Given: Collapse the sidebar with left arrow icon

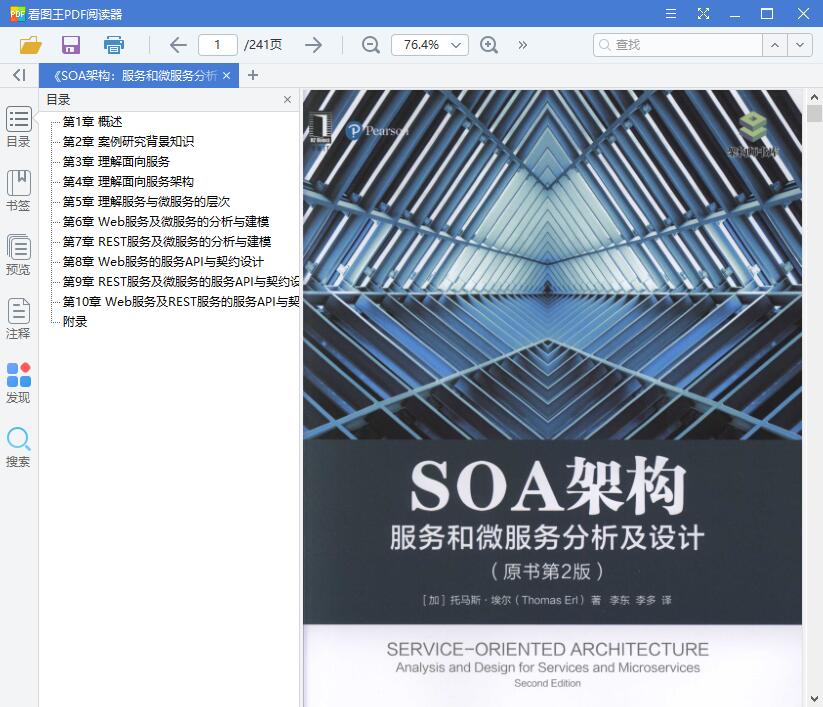Looking at the screenshot, I should click(19, 75).
